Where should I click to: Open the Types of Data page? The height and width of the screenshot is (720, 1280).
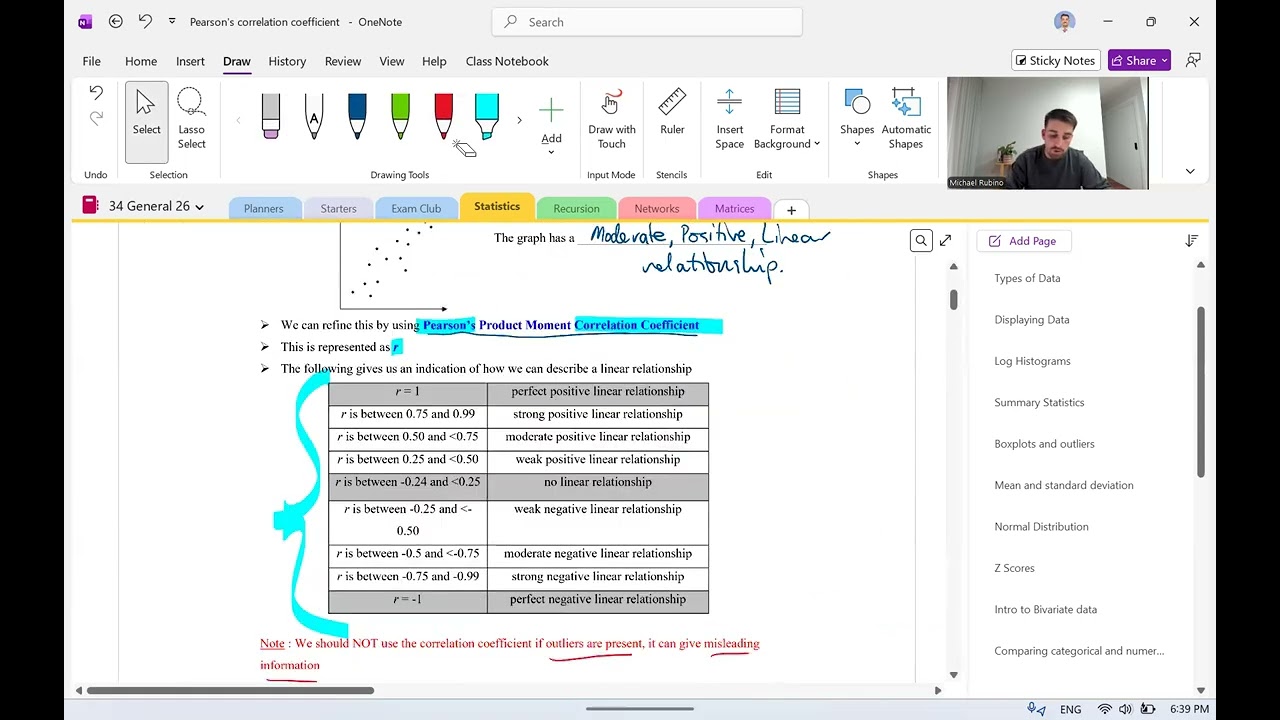(x=1027, y=278)
